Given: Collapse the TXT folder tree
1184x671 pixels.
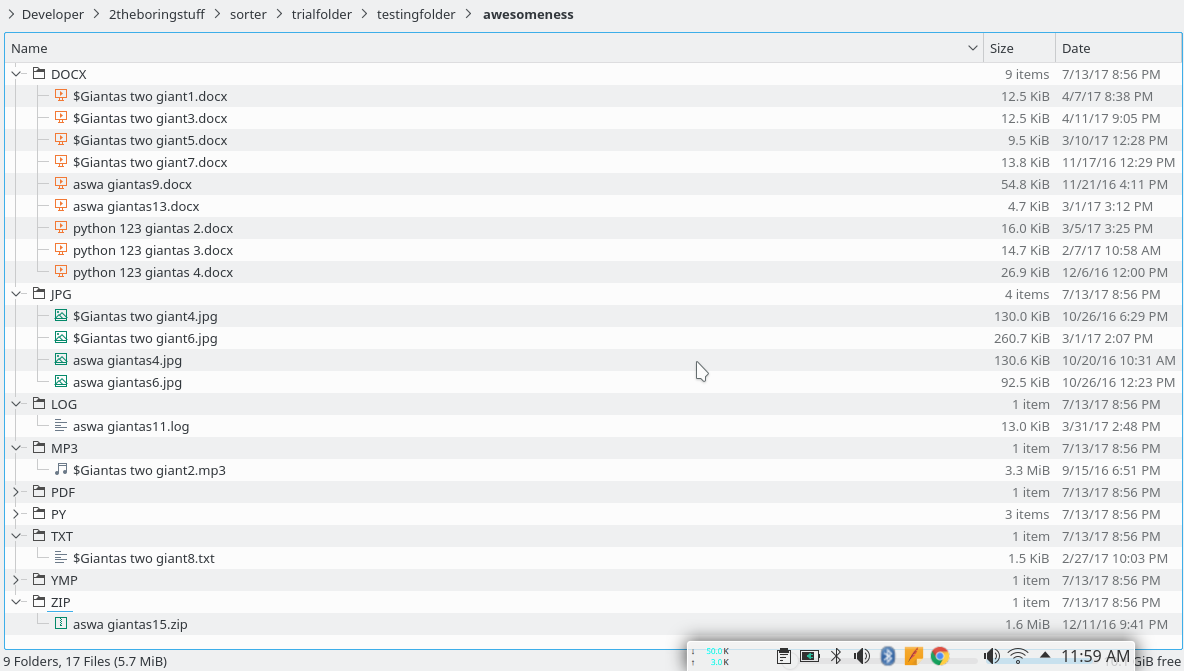Looking at the screenshot, I should [16, 536].
